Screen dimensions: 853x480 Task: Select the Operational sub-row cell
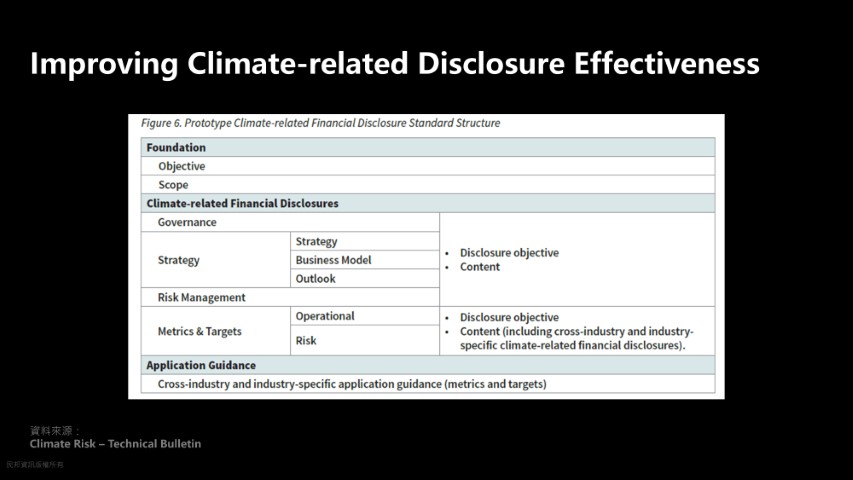tap(325, 316)
